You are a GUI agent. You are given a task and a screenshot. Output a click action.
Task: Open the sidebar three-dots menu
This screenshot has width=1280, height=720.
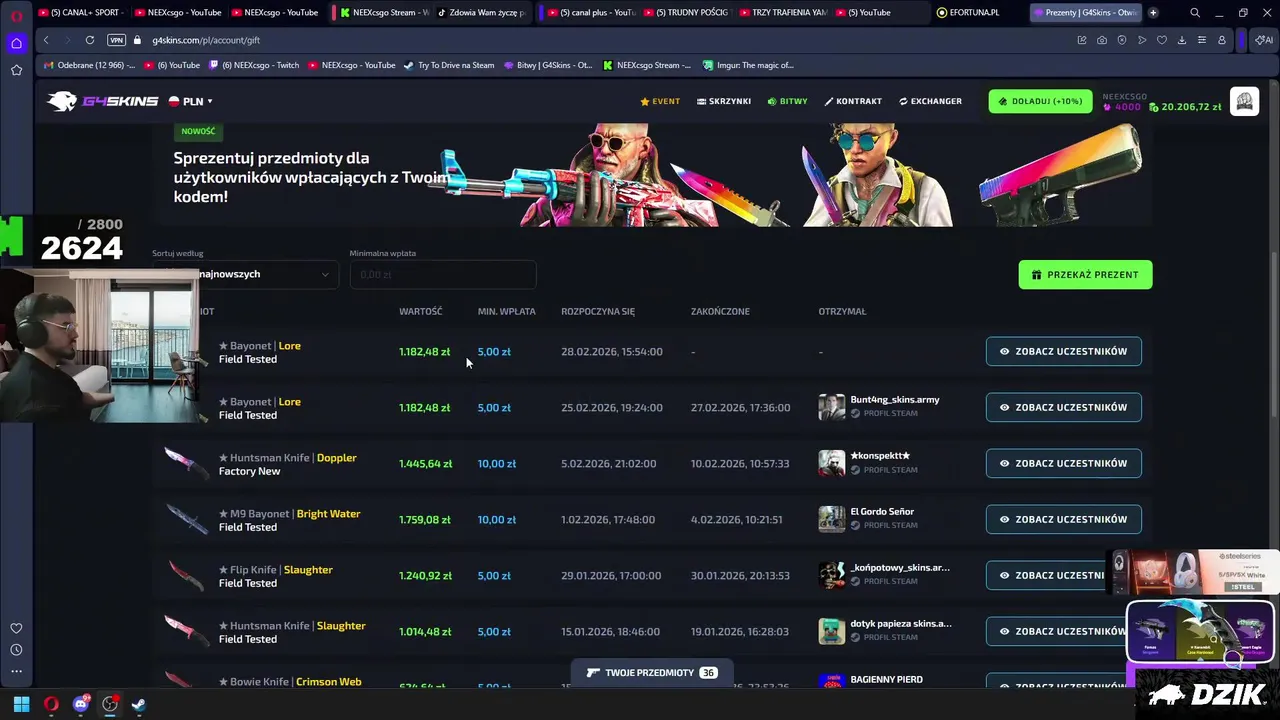(x=16, y=671)
